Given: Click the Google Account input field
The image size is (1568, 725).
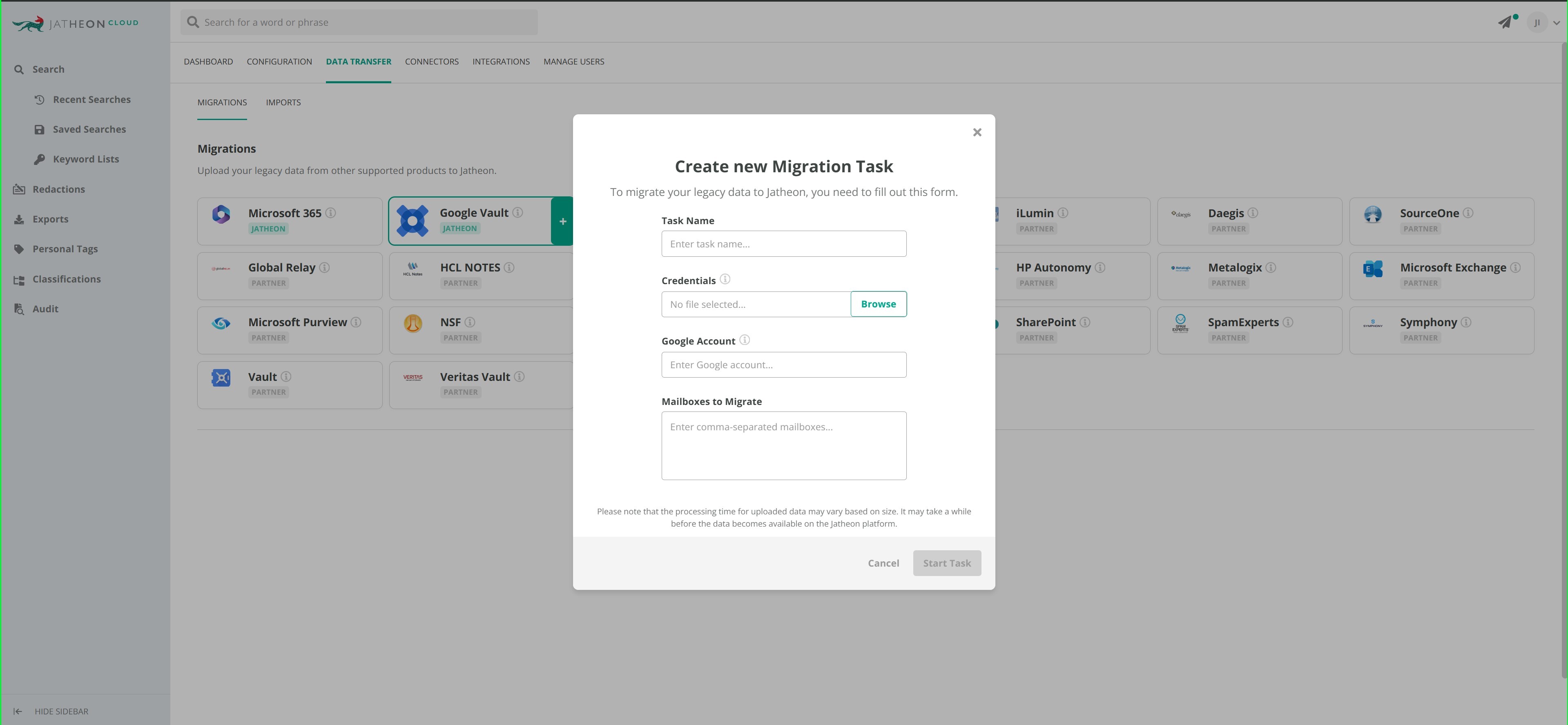Looking at the screenshot, I should click(x=784, y=365).
